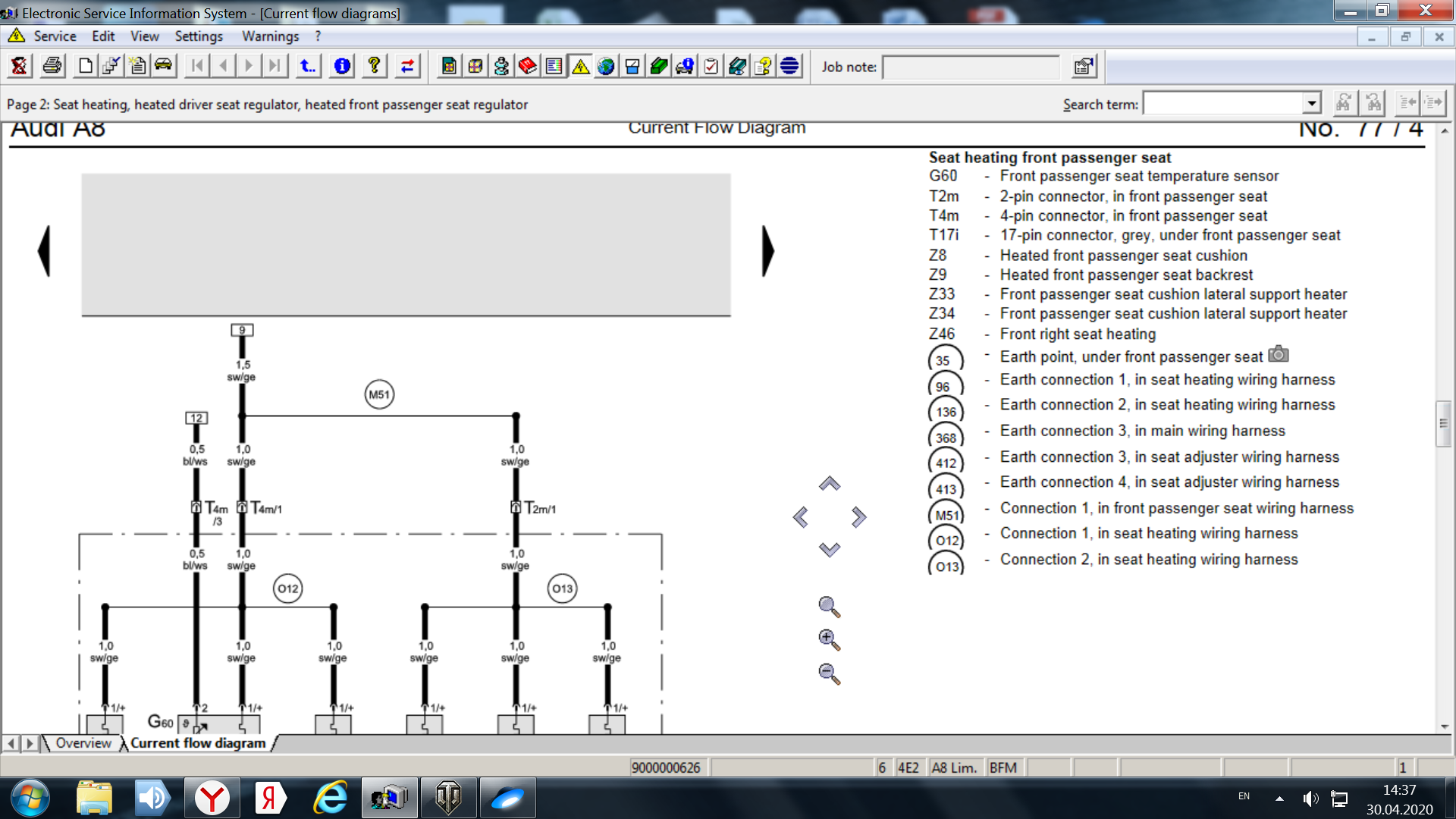Click the blank new page icon

coord(86,67)
